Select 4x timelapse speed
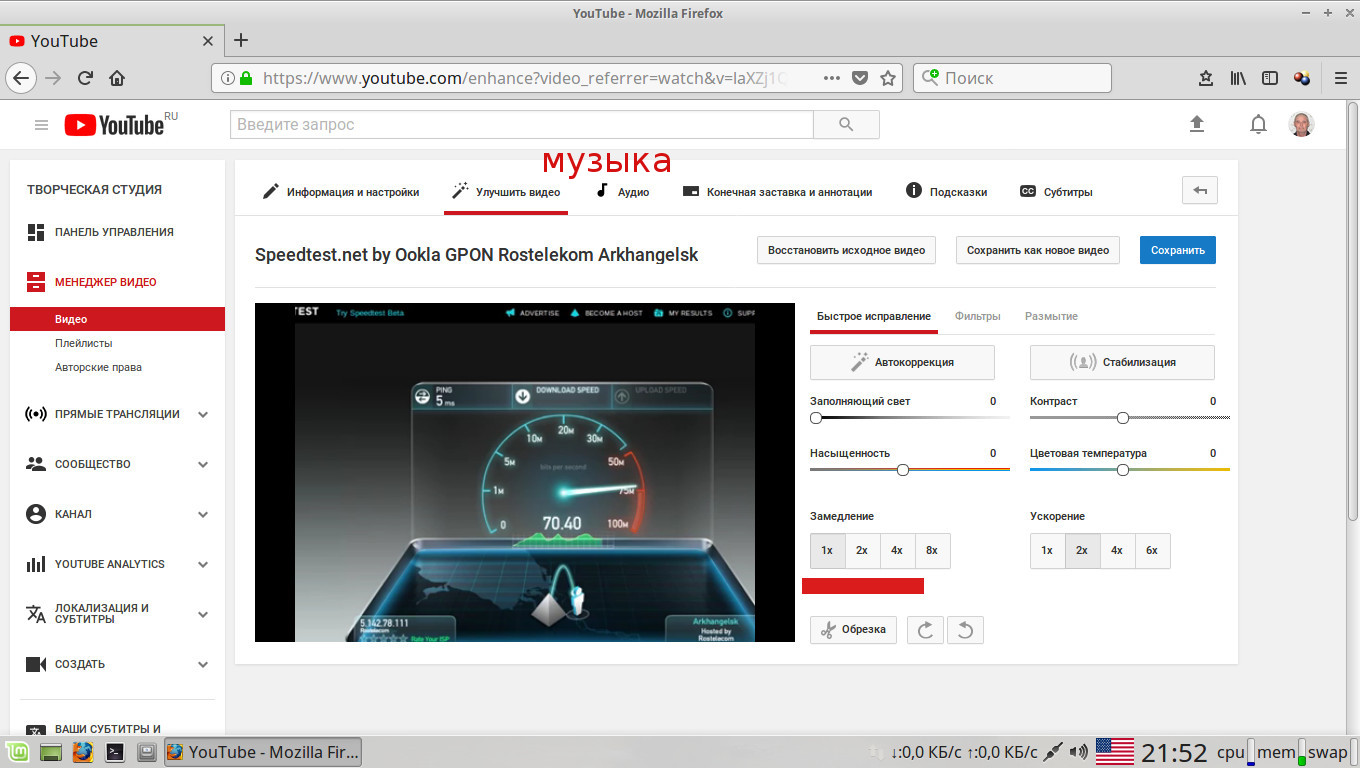 click(x=1117, y=551)
